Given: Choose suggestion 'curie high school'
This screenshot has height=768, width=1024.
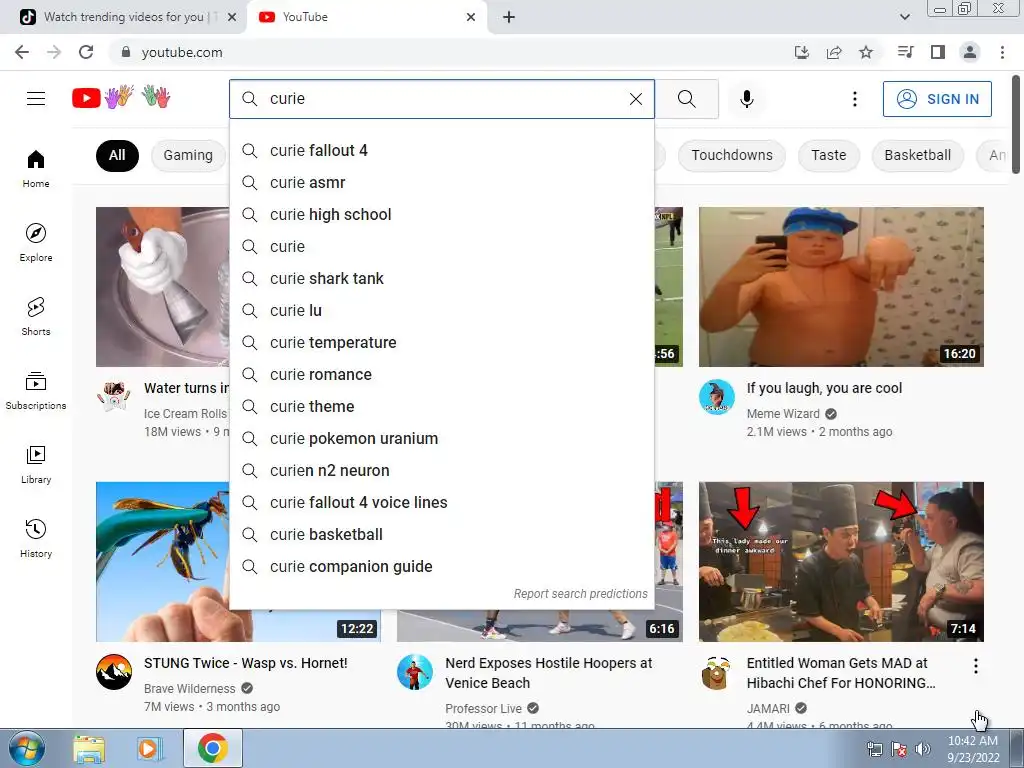Looking at the screenshot, I should 441,214.
